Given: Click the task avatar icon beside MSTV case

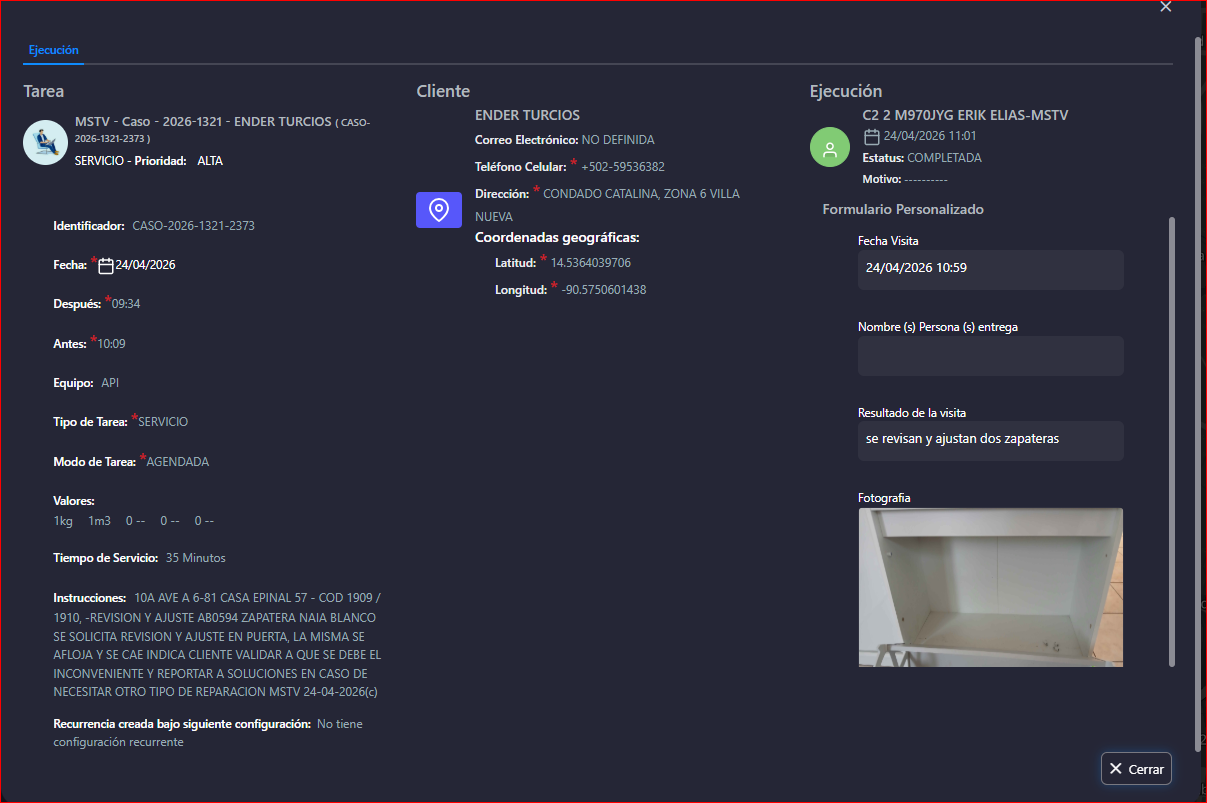Looking at the screenshot, I should point(45,142).
